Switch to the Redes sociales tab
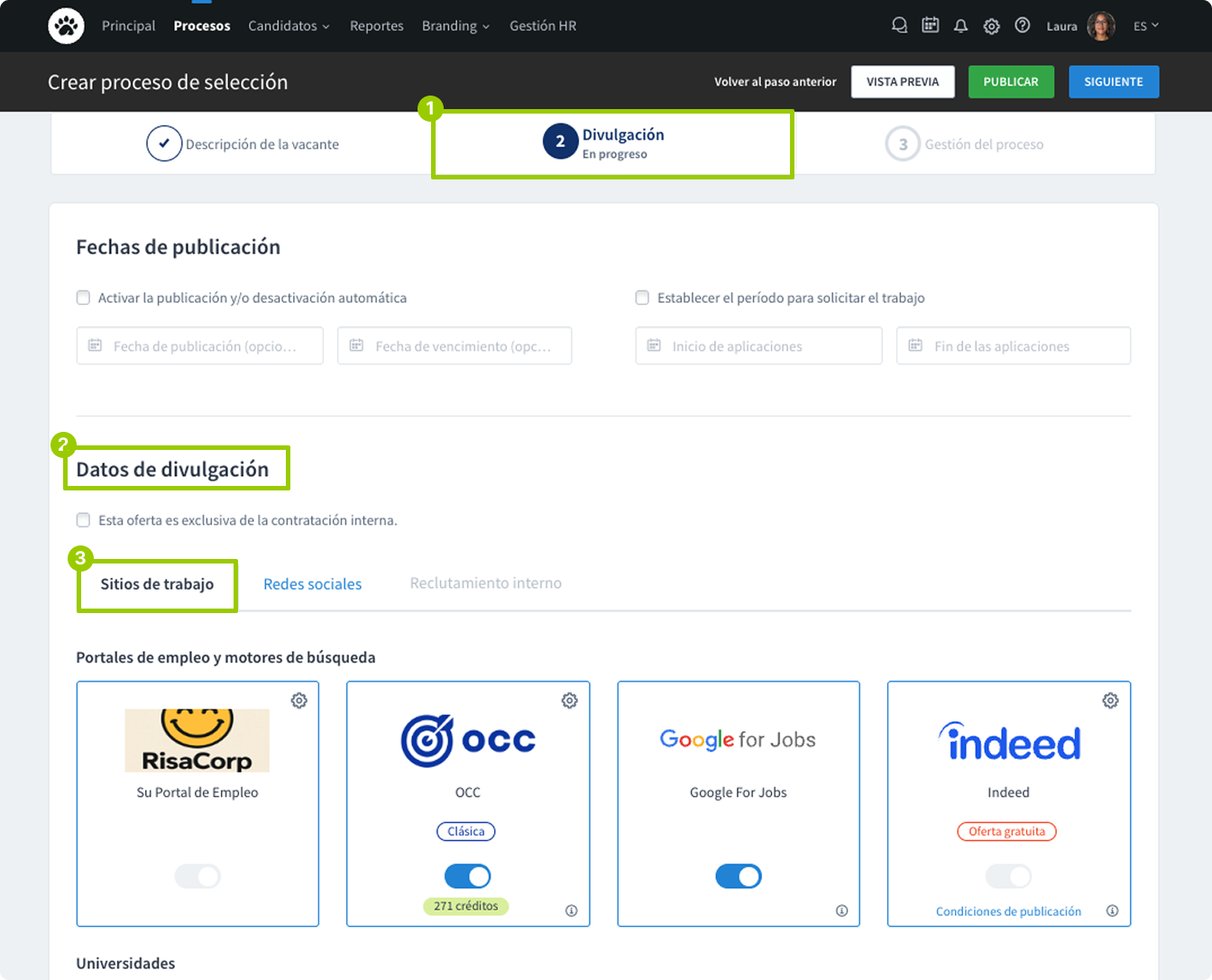 pos(312,584)
